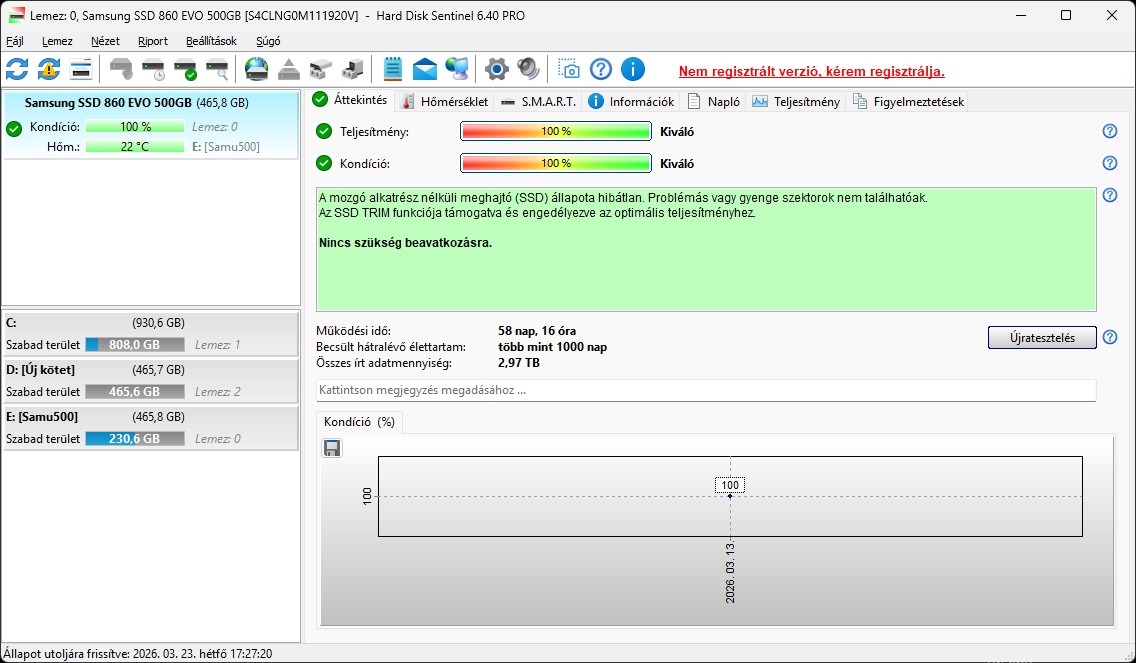Open the blue notepad report icon
The image size is (1136, 663).
pyautogui.click(x=392, y=70)
